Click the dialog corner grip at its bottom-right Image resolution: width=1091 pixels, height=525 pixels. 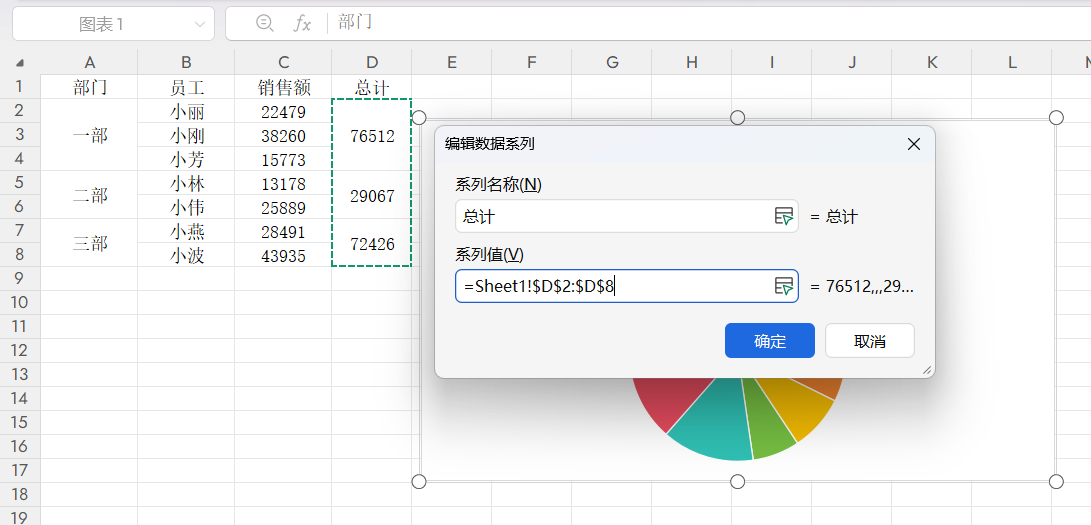tap(926, 371)
